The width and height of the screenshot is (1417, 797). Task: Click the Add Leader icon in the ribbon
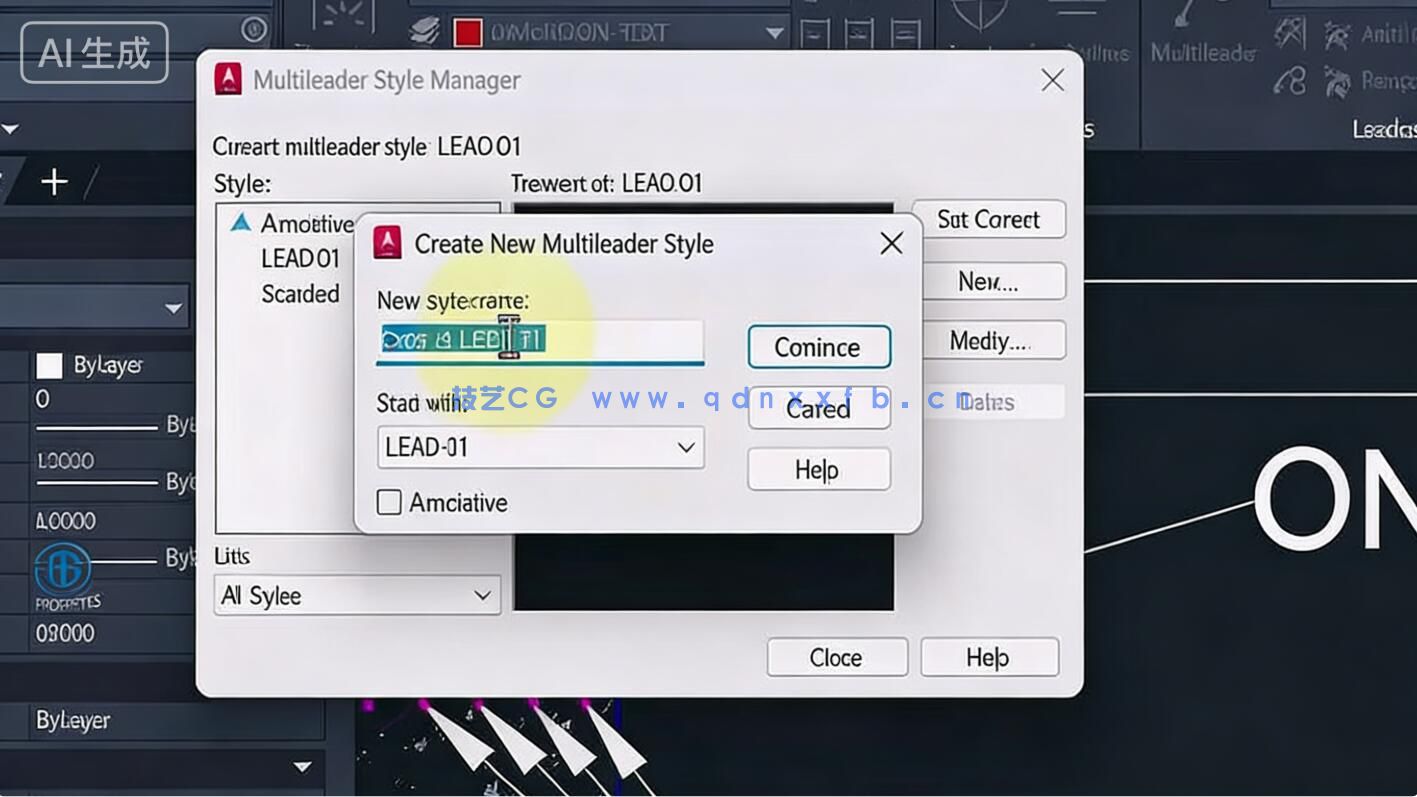pyautogui.click(x=1337, y=33)
